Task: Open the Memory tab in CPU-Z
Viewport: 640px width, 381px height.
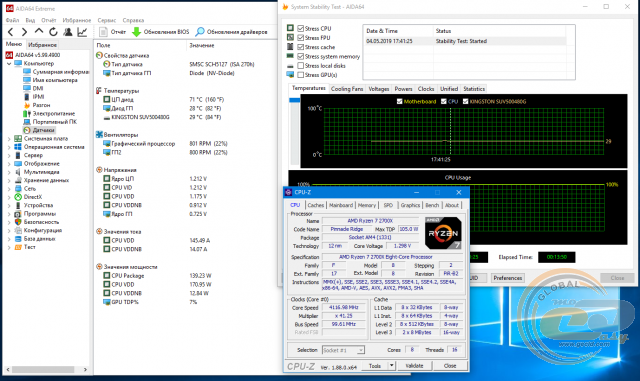Action: click(x=367, y=205)
